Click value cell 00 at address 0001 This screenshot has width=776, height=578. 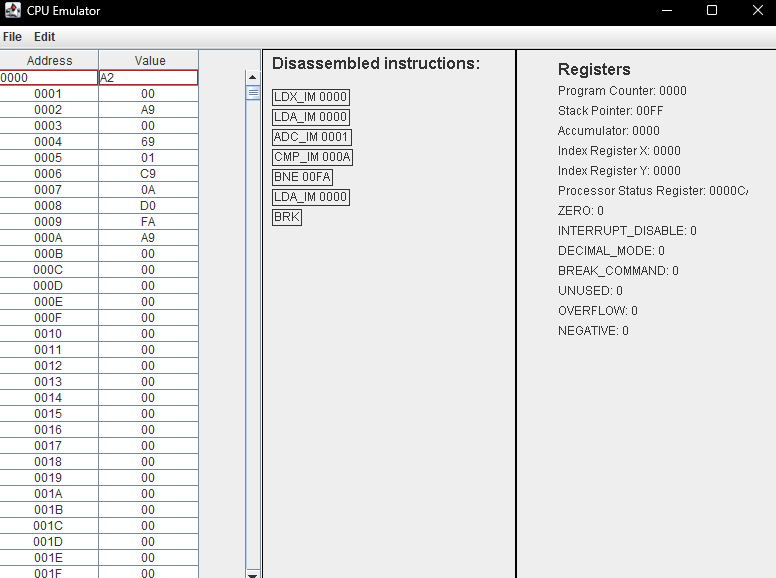point(148,94)
